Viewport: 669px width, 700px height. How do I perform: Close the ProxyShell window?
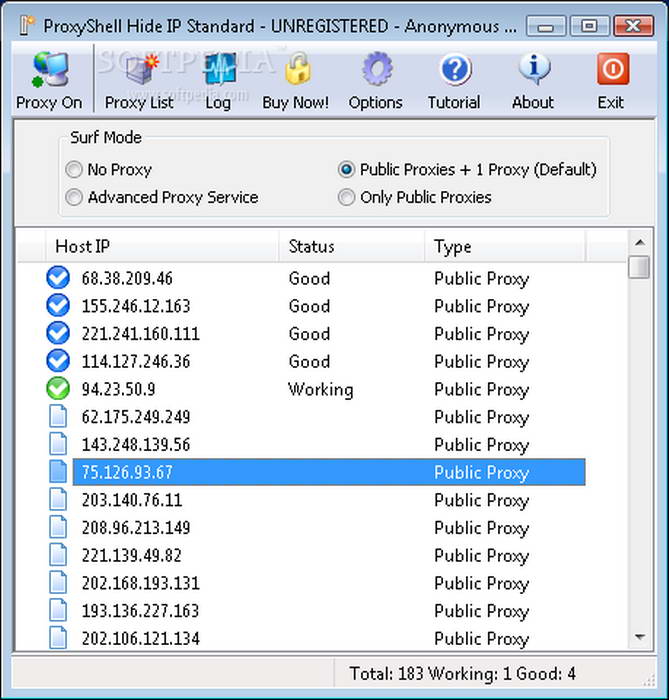coord(633,26)
